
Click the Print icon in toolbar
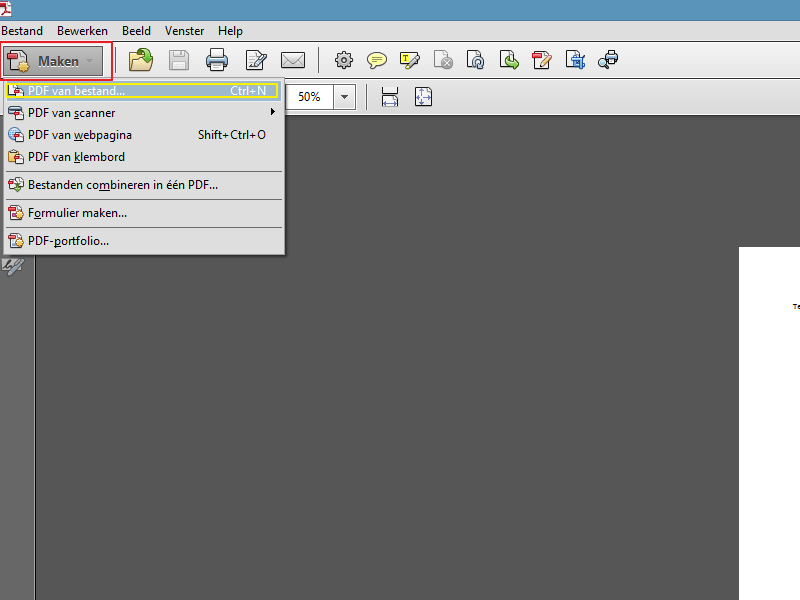[217, 60]
